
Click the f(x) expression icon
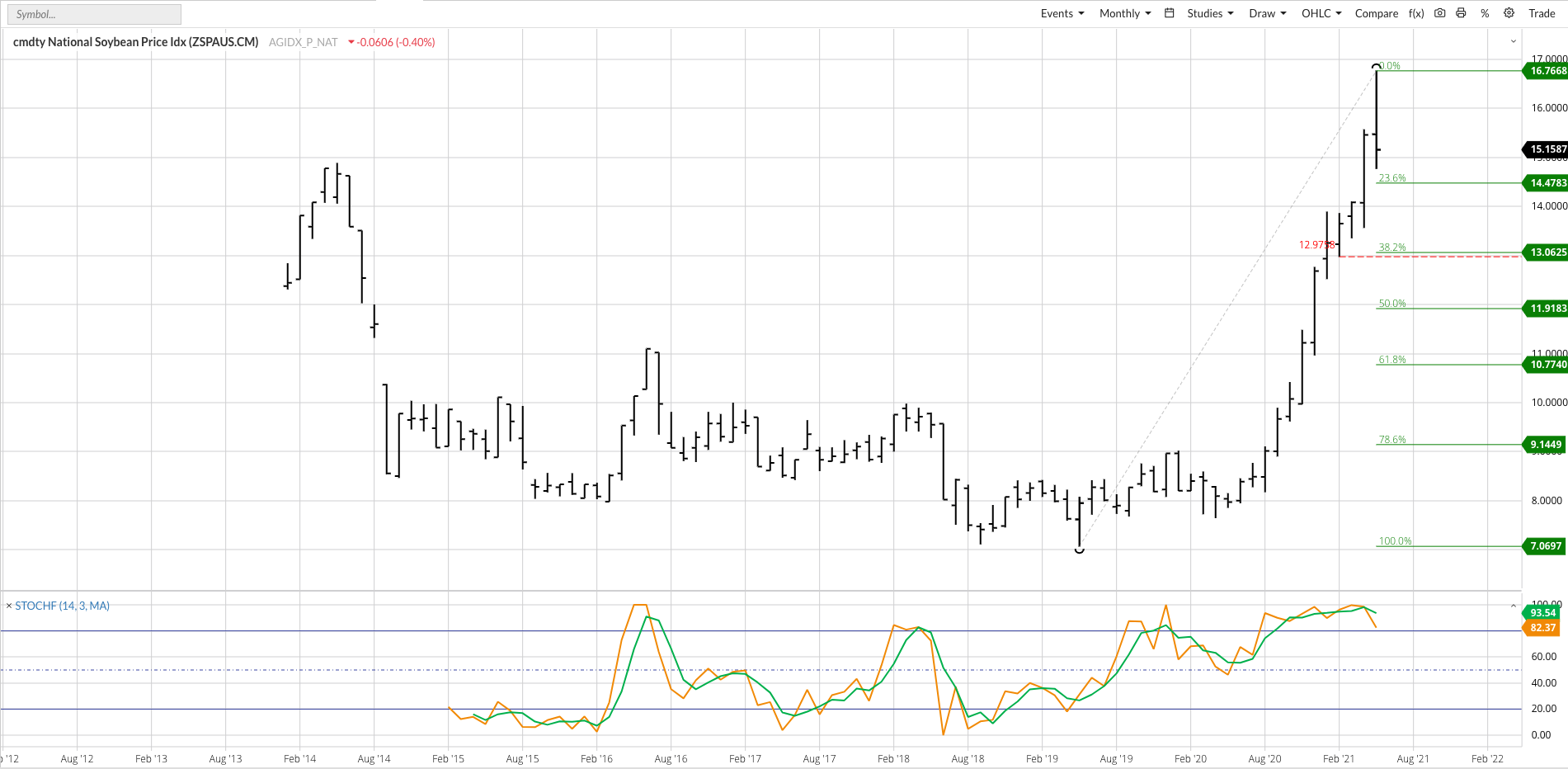pos(1416,13)
